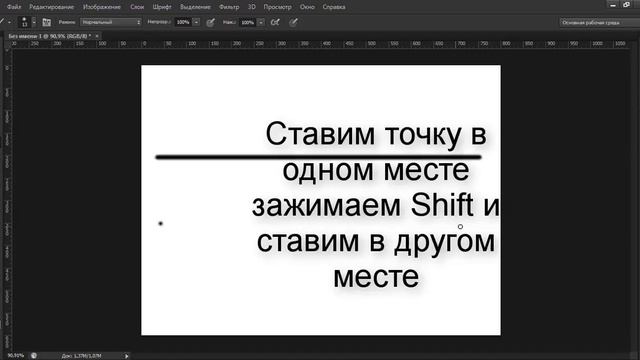Click the zoom percentage field in status bar

pos(16,356)
